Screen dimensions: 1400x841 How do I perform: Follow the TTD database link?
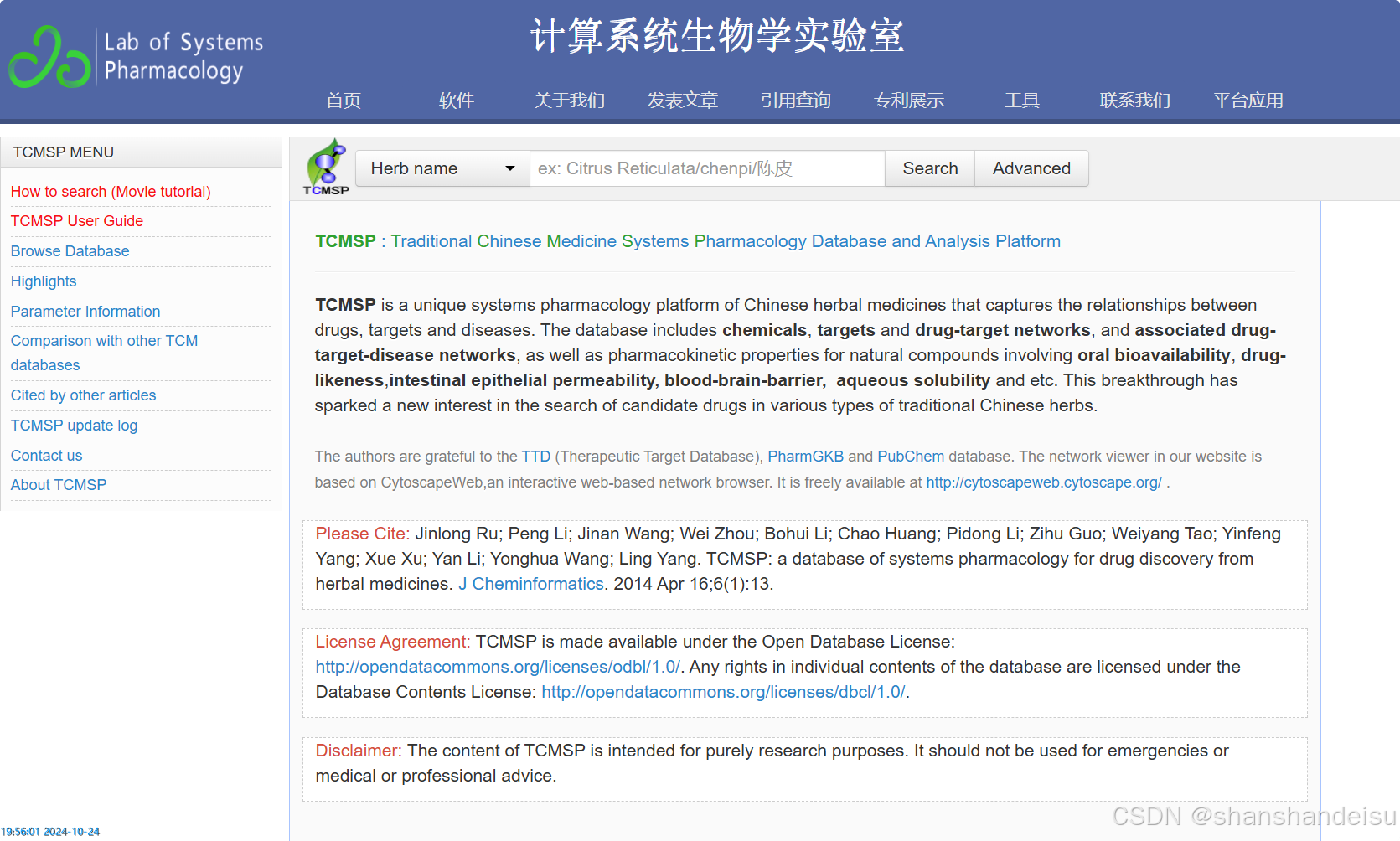click(x=536, y=457)
